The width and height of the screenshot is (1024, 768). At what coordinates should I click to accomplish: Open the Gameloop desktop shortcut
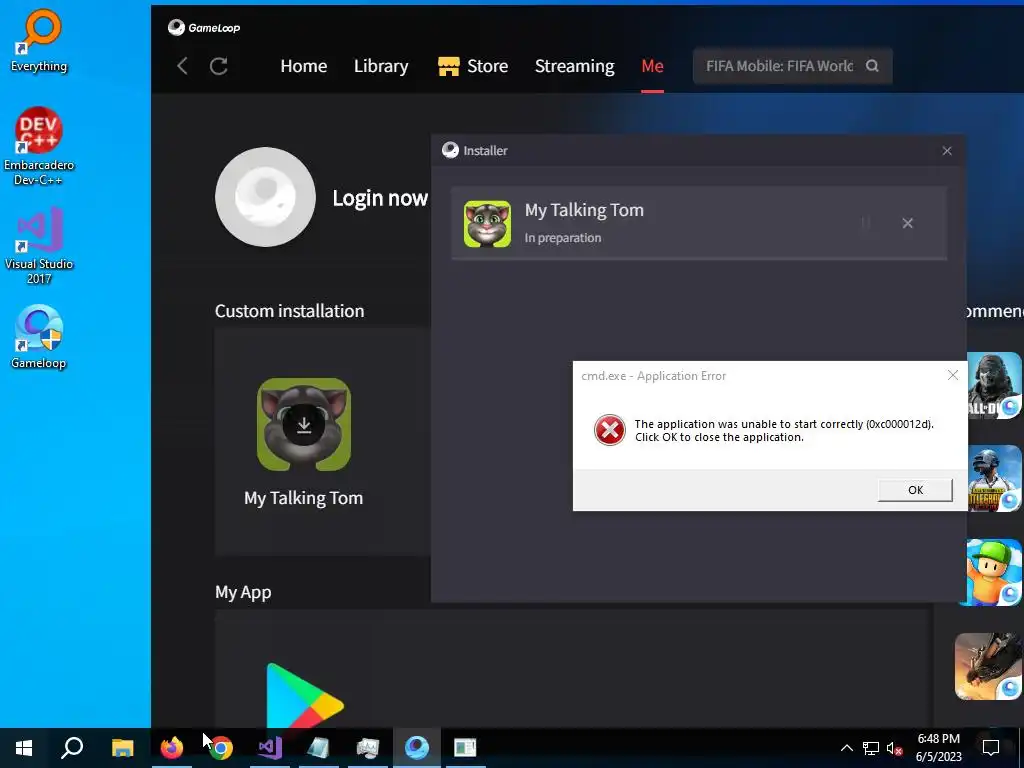(39, 337)
